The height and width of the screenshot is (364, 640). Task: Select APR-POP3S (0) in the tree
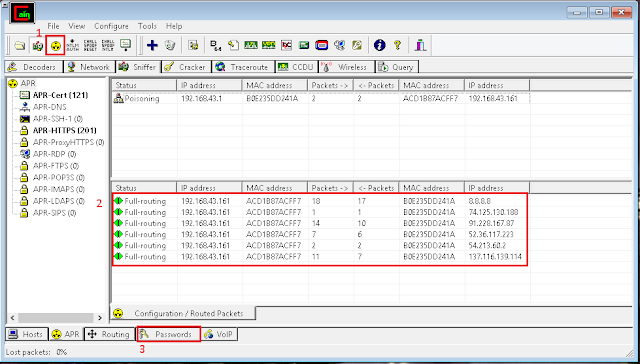pyautogui.click(x=59, y=178)
